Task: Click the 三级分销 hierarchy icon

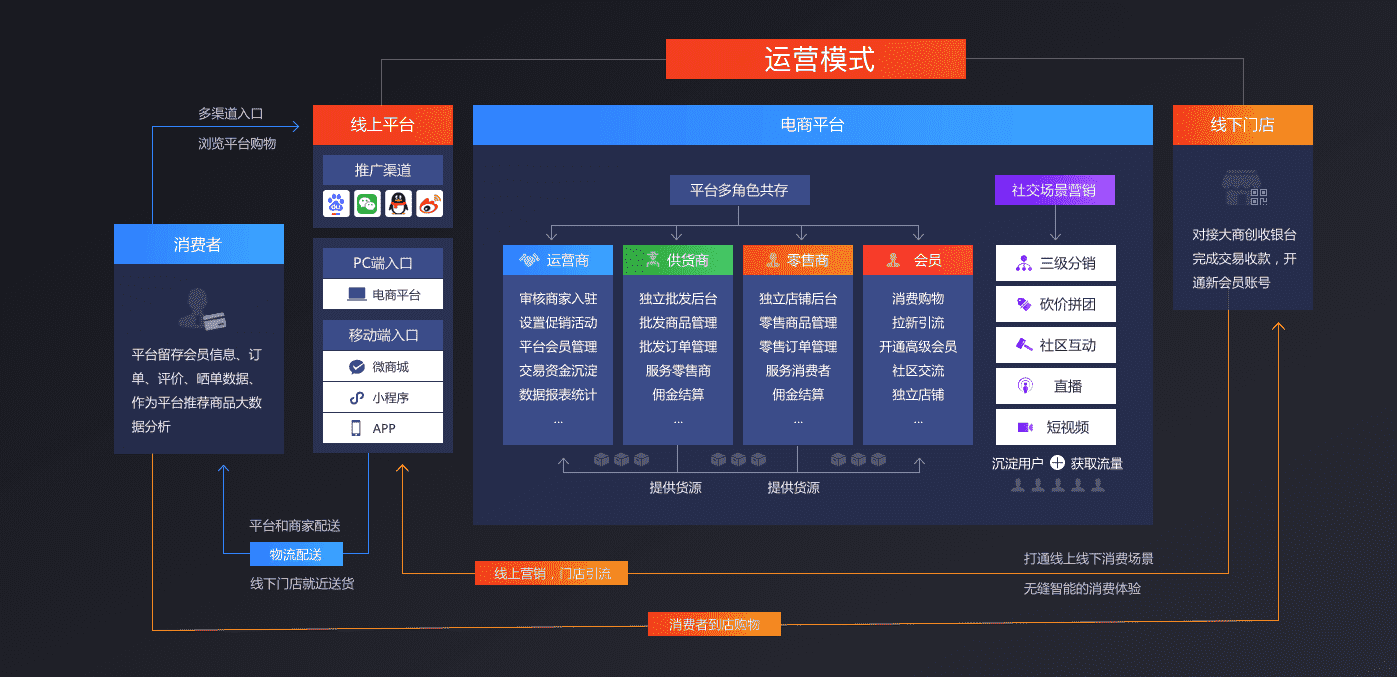Action: point(1024,264)
